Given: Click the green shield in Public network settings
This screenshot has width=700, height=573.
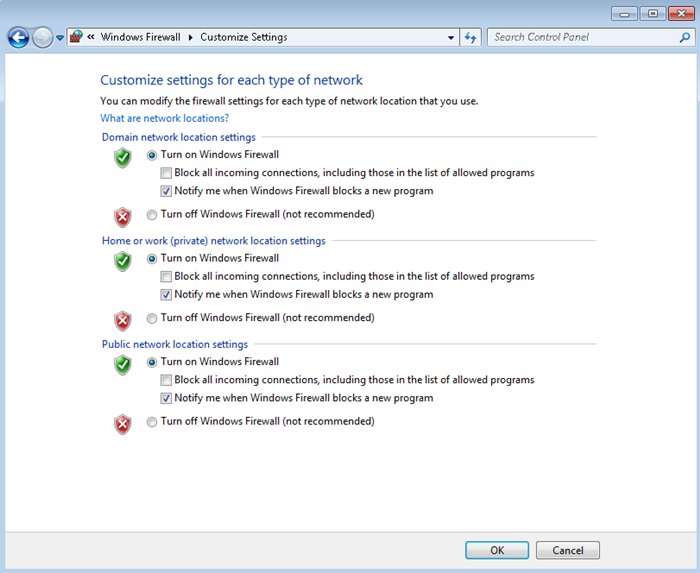Looking at the screenshot, I should pos(122,365).
